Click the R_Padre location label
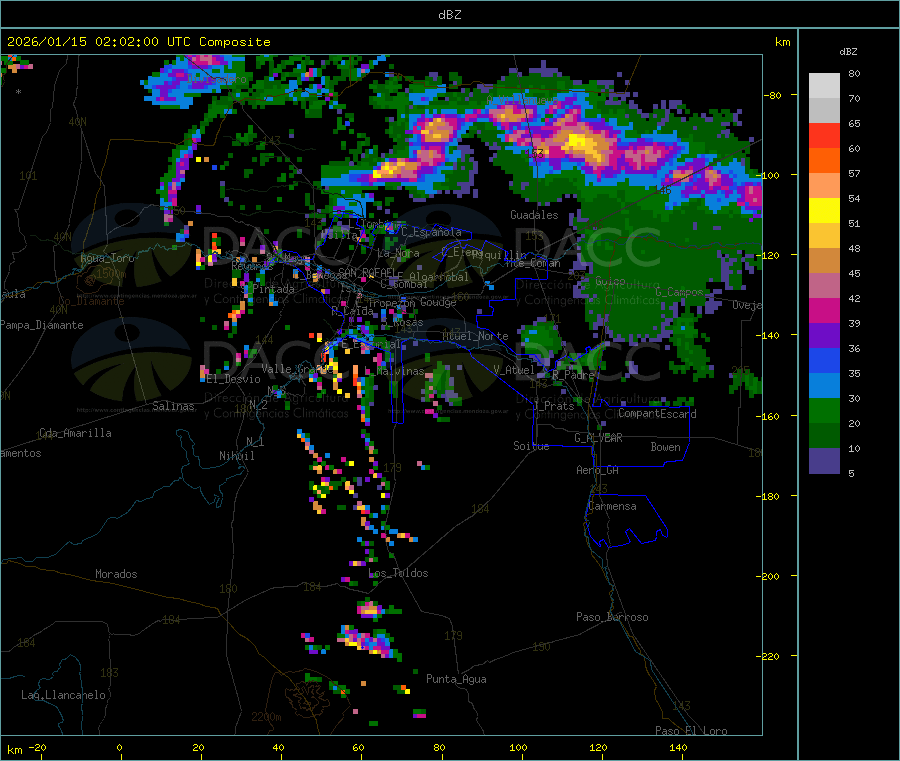Screen dimensions: 900x761 [x=573, y=375]
